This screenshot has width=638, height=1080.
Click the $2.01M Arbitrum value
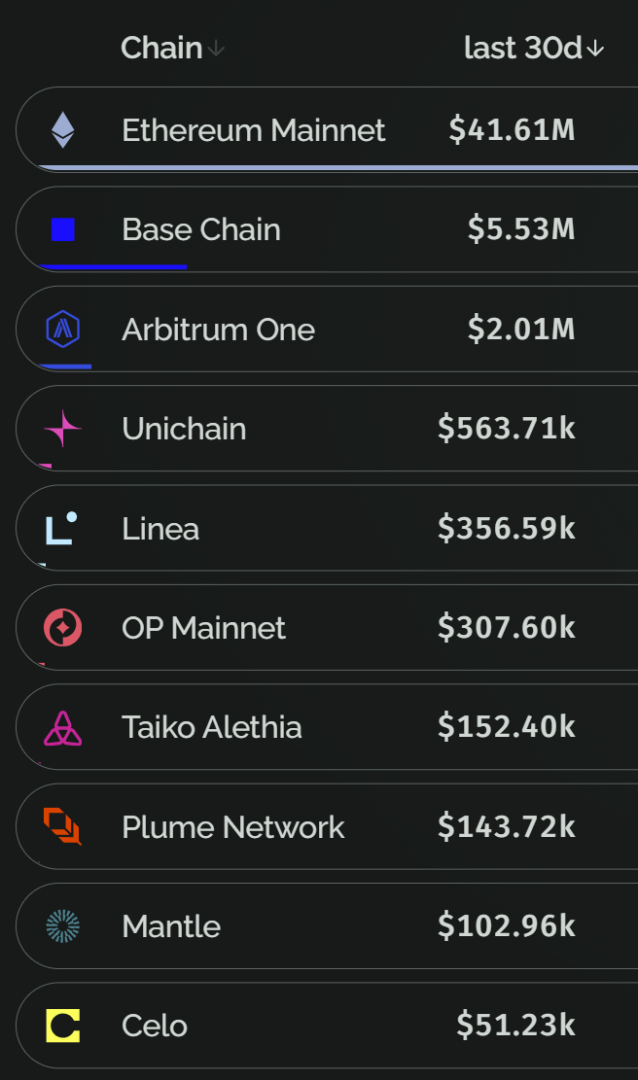[522, 329]
